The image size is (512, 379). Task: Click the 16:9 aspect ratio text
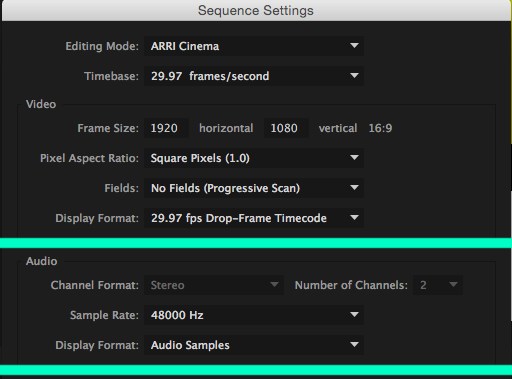[x=380, y=128]
